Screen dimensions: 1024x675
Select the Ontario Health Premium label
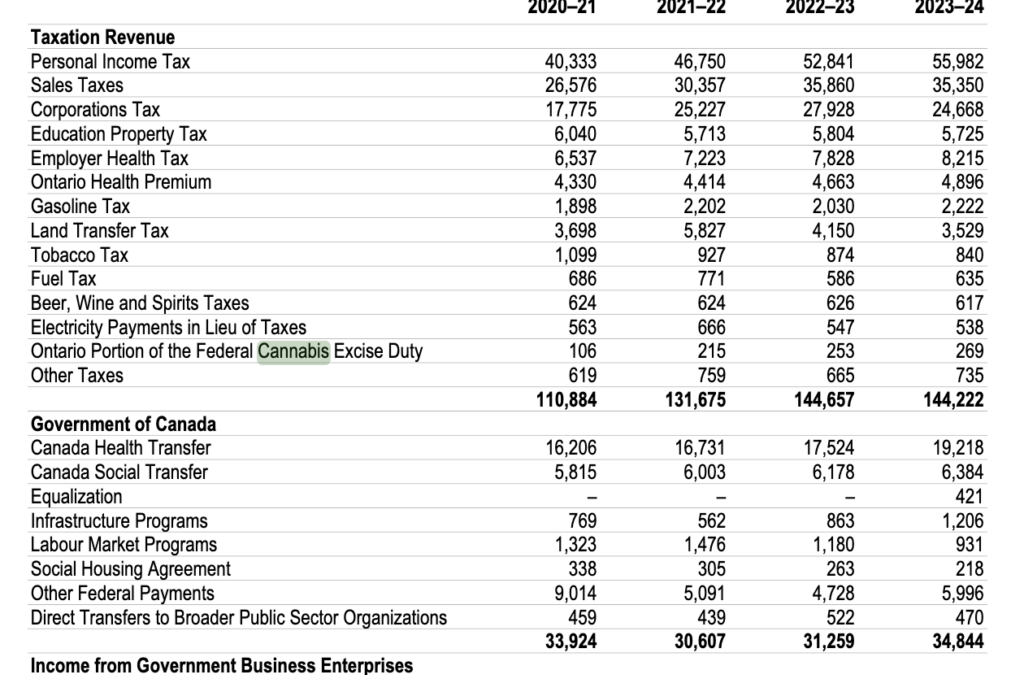(121, 182)
